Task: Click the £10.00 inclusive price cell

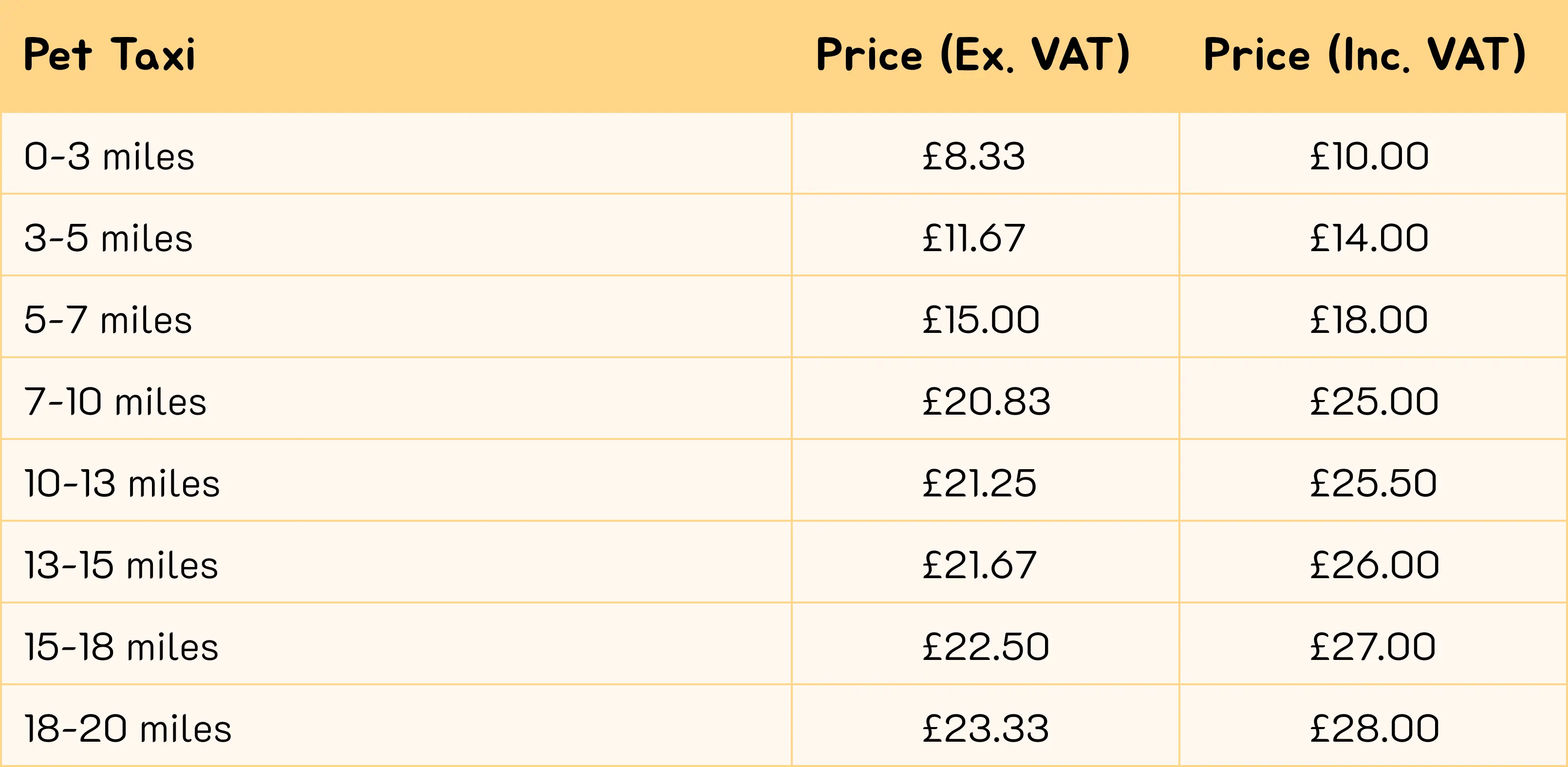Action: pos(1369,156)
